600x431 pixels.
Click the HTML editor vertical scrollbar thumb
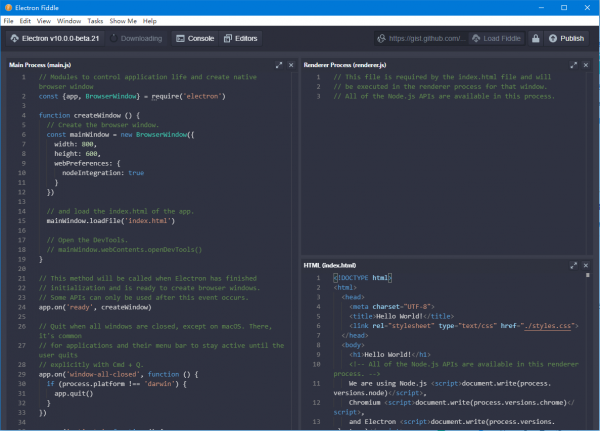coord(588,275)
